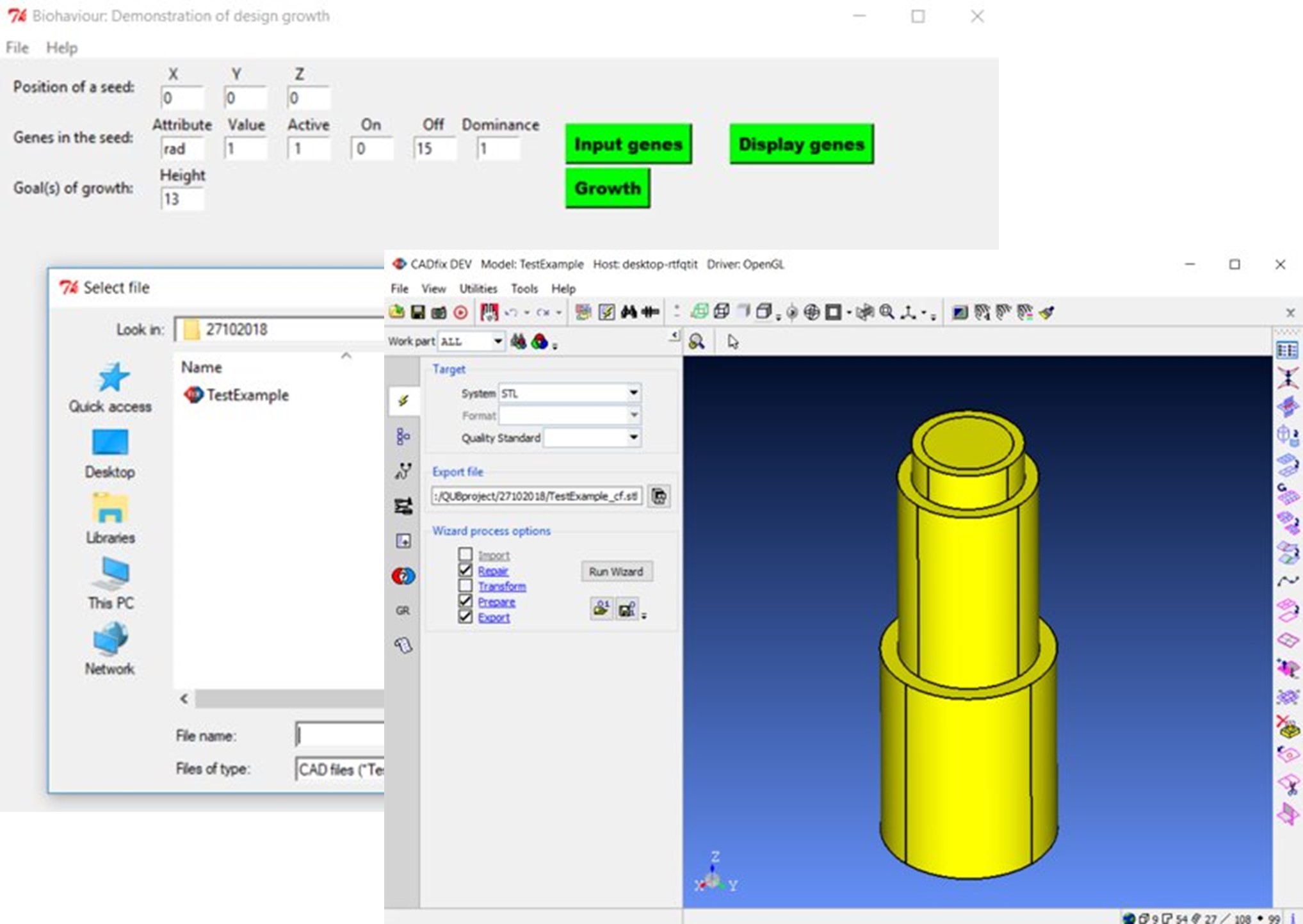1303x924 pixels.
Task: Click the RGB colour circles icon by Work part
Action: (x=540, y=341)
